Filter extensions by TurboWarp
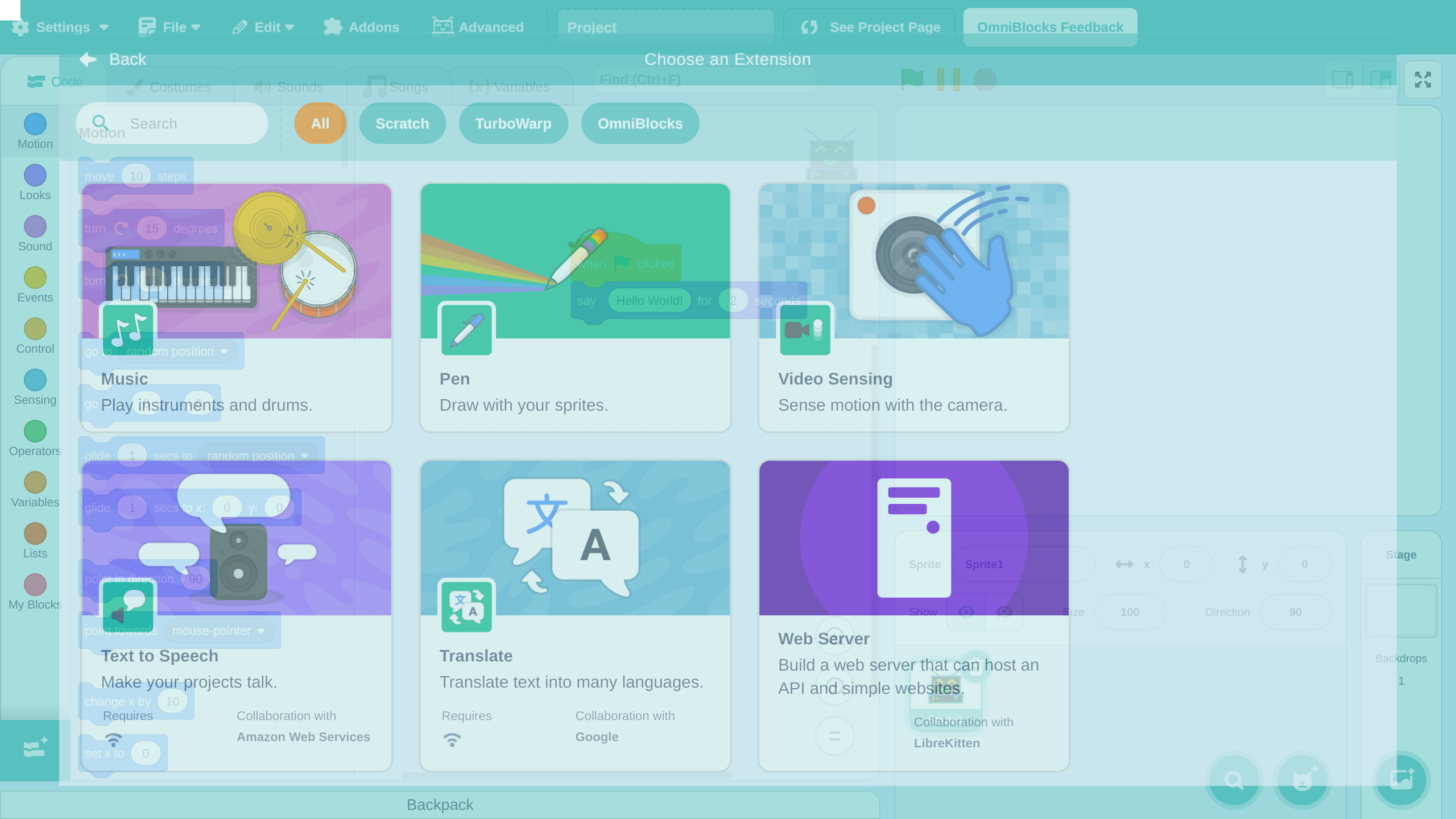The width and height of the screenshot is (1456, 819). click(513, 123)
